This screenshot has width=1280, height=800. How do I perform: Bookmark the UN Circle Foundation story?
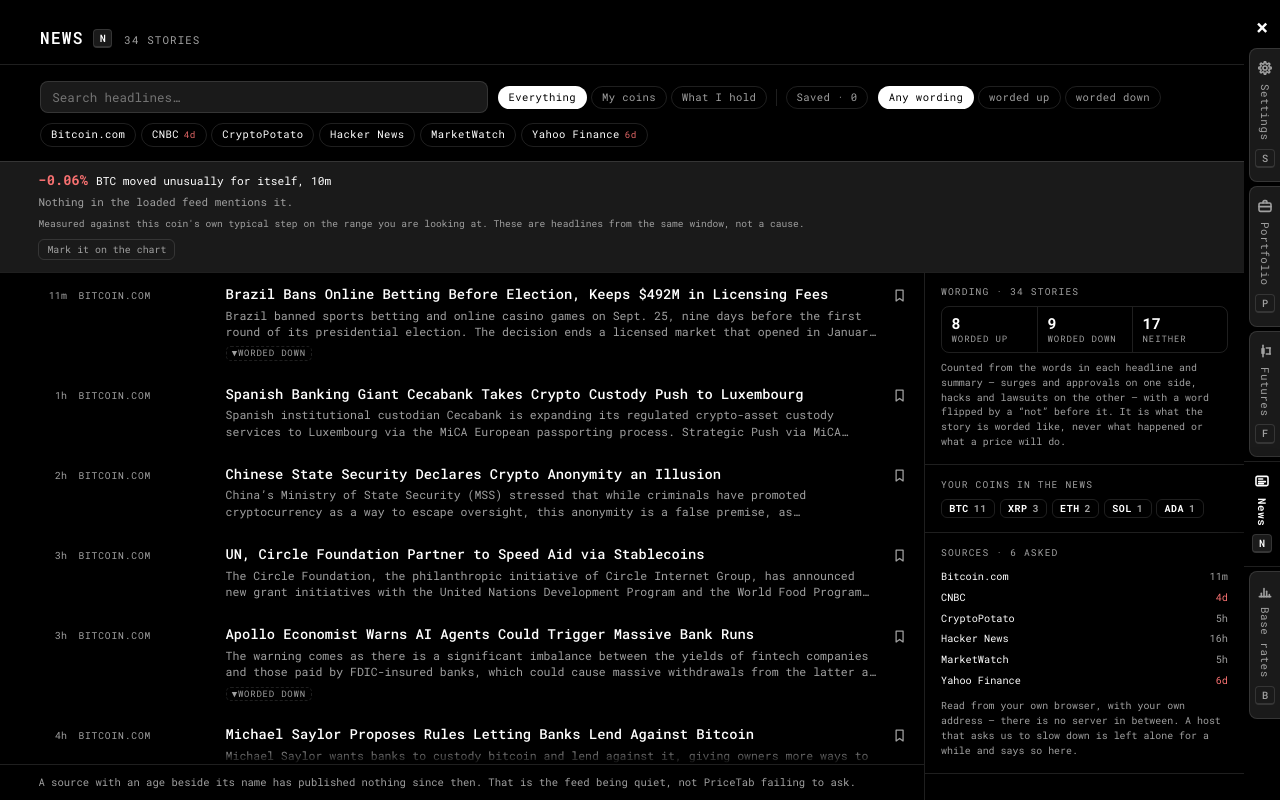[x=899, y=555]
